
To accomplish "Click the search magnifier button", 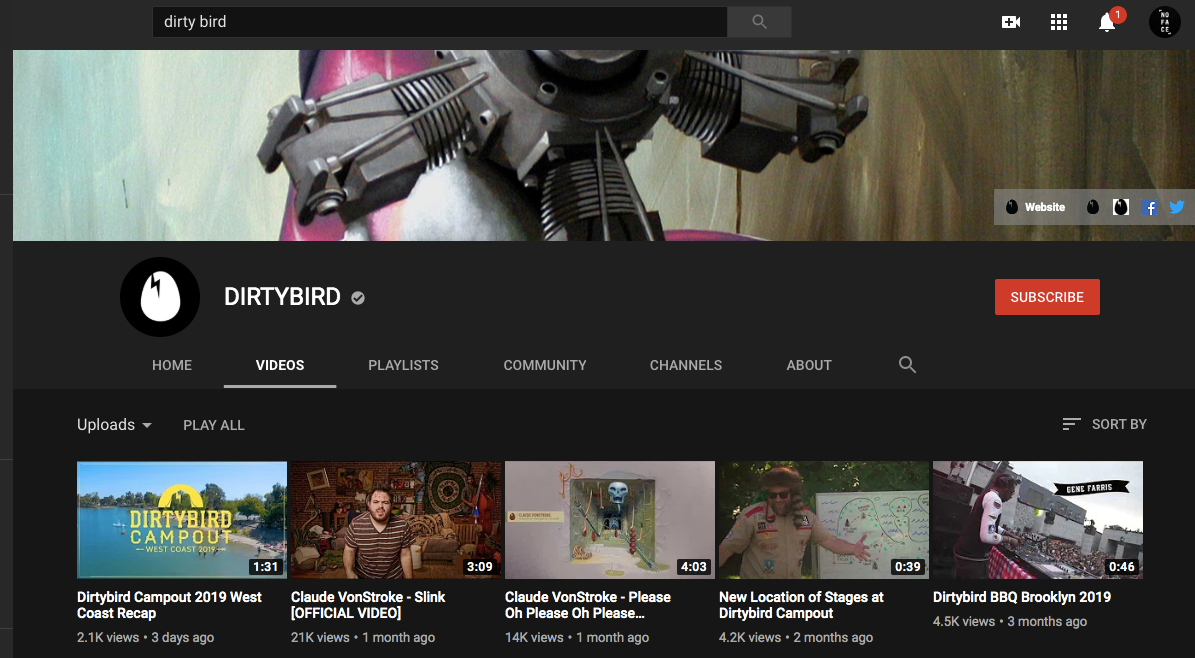I will coord(759,22).
